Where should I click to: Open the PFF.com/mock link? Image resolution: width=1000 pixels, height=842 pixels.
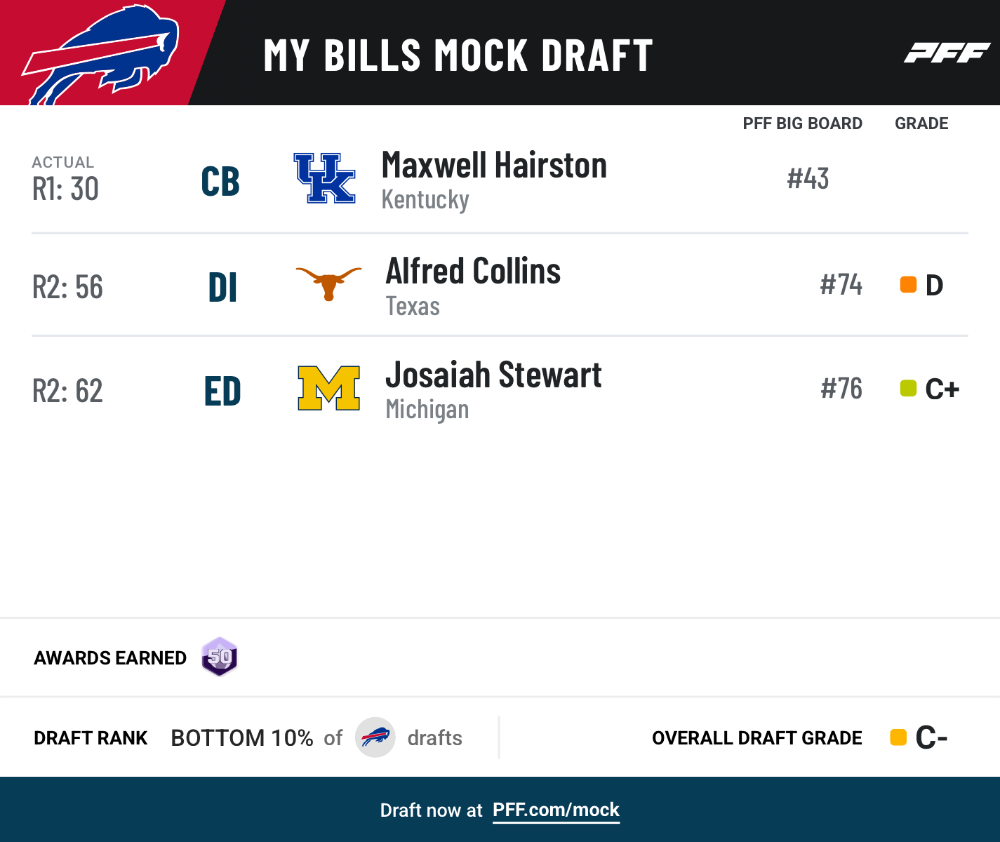(555, 810)
